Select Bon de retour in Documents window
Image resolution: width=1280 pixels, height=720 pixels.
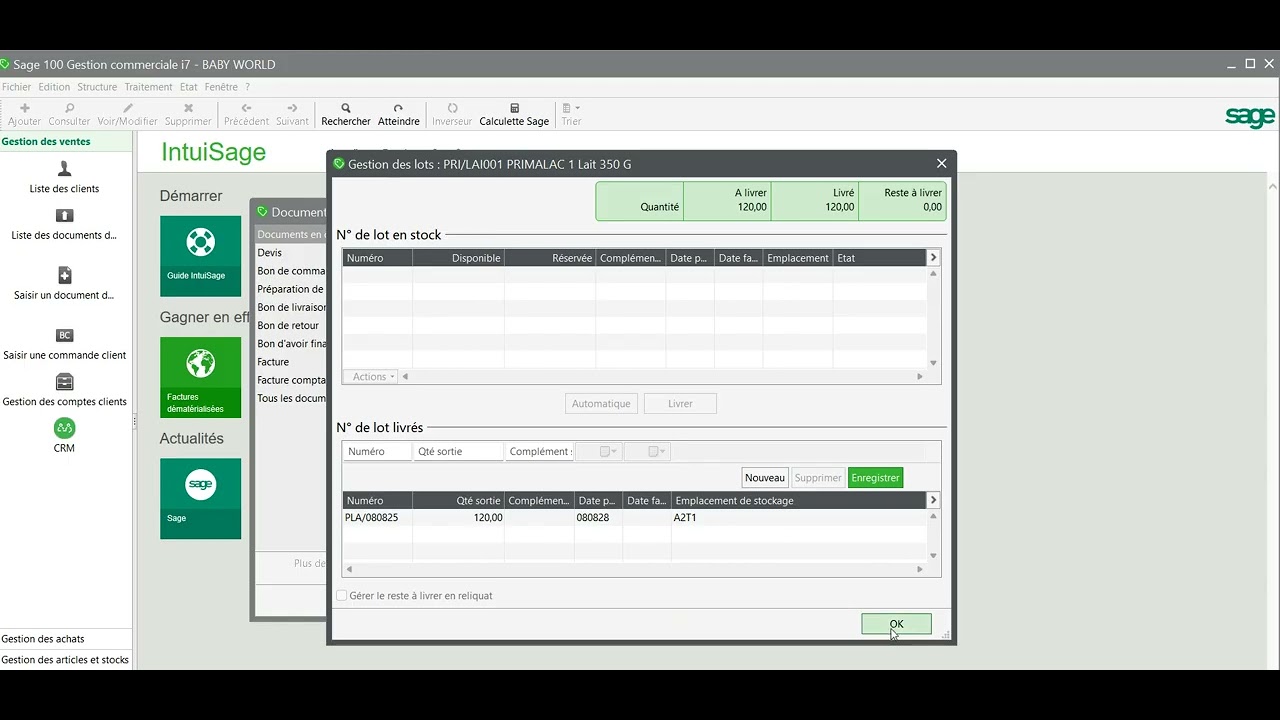[288, 325]
